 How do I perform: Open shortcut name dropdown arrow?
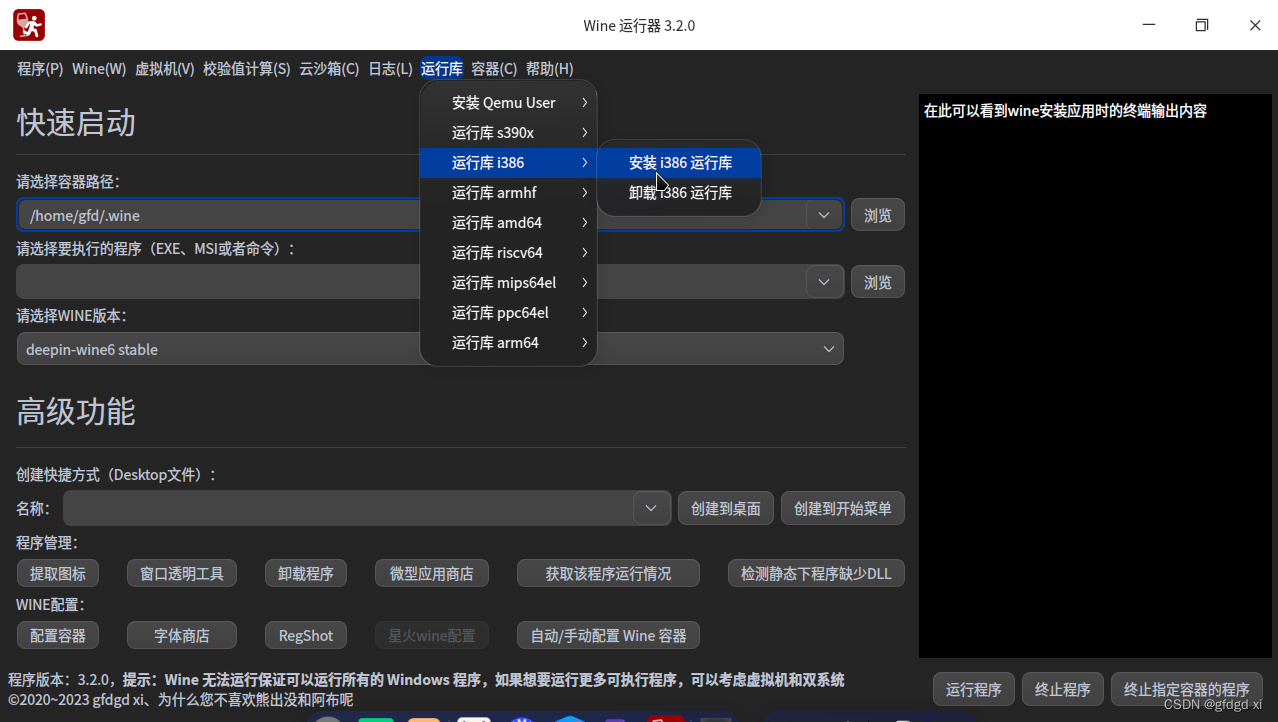tap(651, 508)
